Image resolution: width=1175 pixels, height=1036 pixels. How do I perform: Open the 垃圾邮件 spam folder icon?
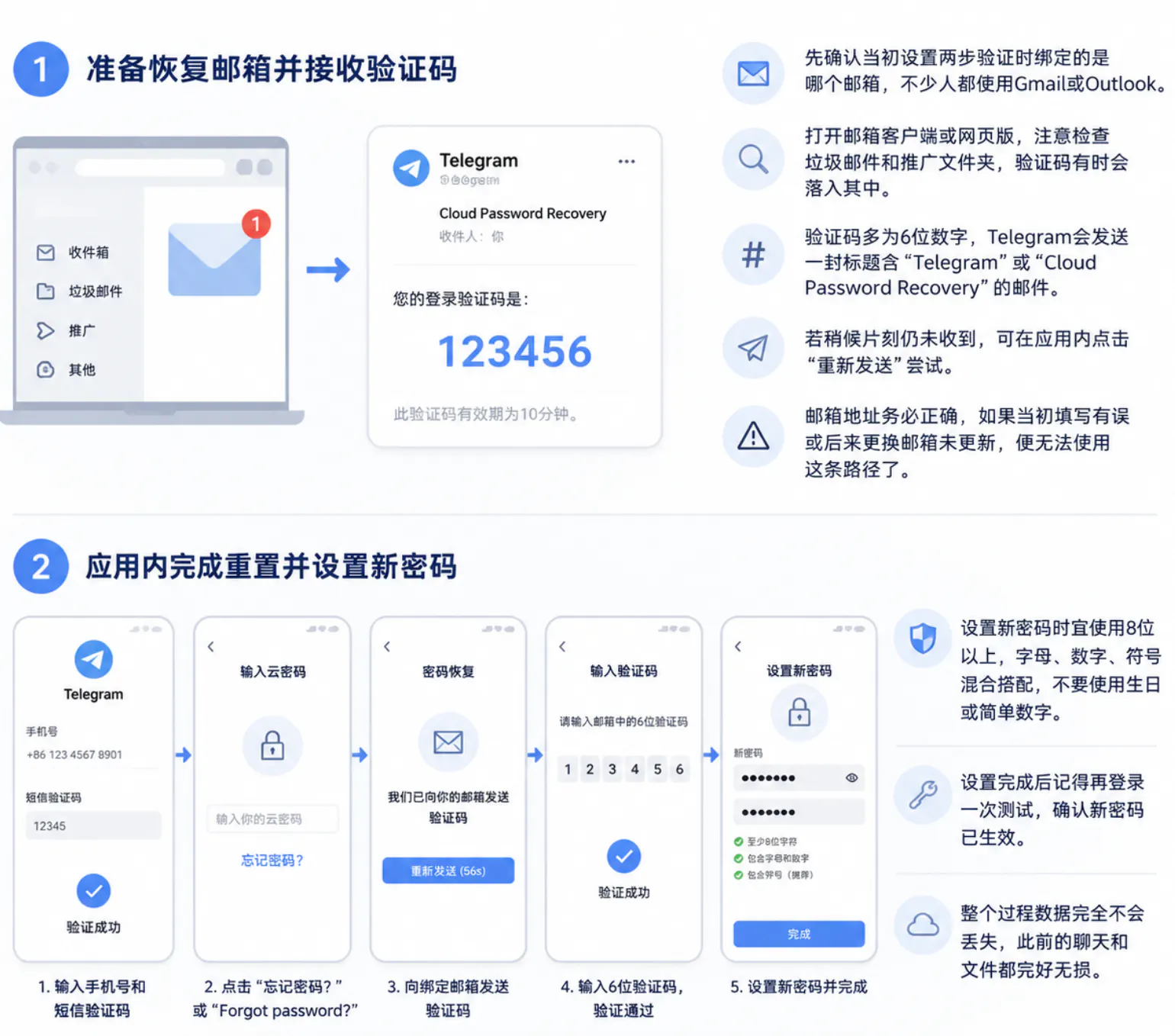pos(46,291)
